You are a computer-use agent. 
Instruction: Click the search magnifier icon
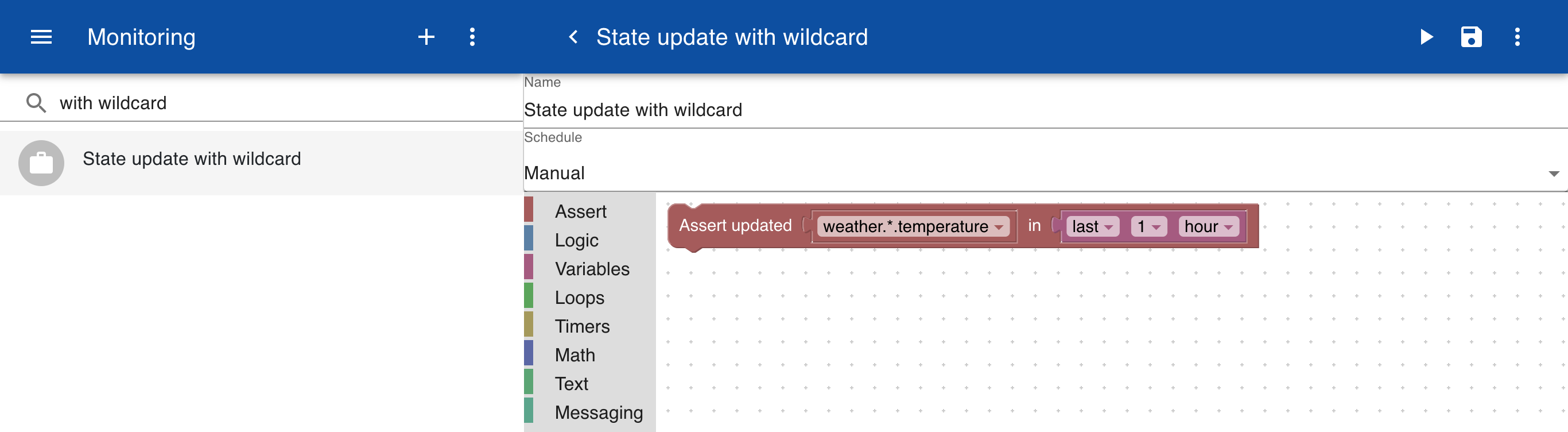coord(36,103)
